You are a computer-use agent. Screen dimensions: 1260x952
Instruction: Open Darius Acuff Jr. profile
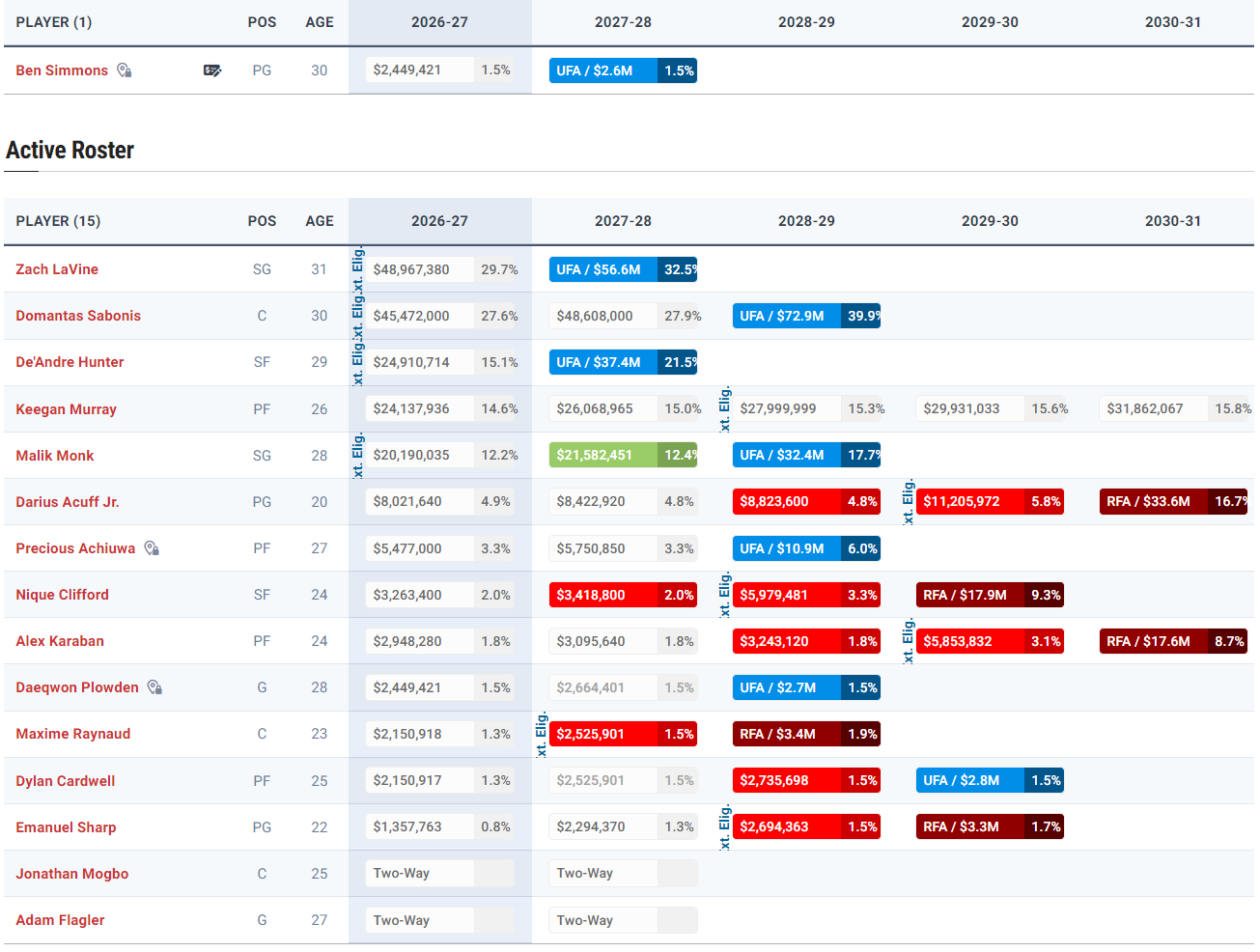coord(68,502)
